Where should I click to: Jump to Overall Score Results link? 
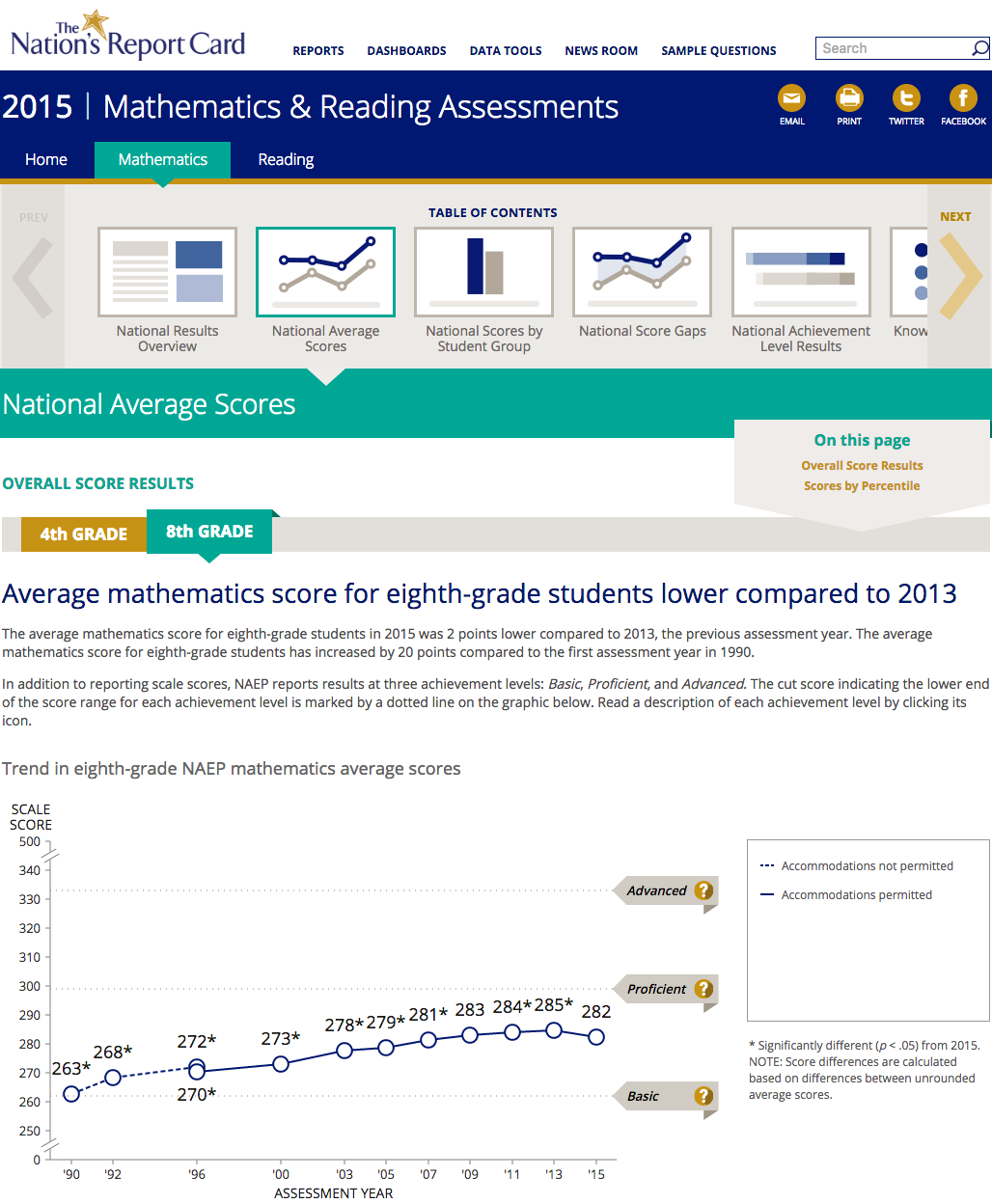point(862,466)
